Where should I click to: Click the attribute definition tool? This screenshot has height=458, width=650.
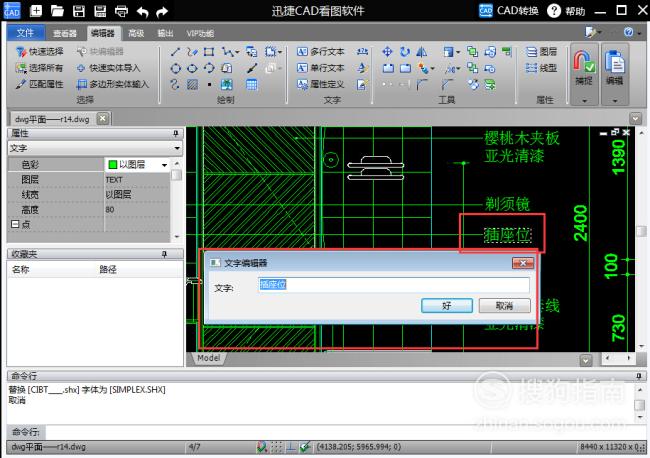320,85
